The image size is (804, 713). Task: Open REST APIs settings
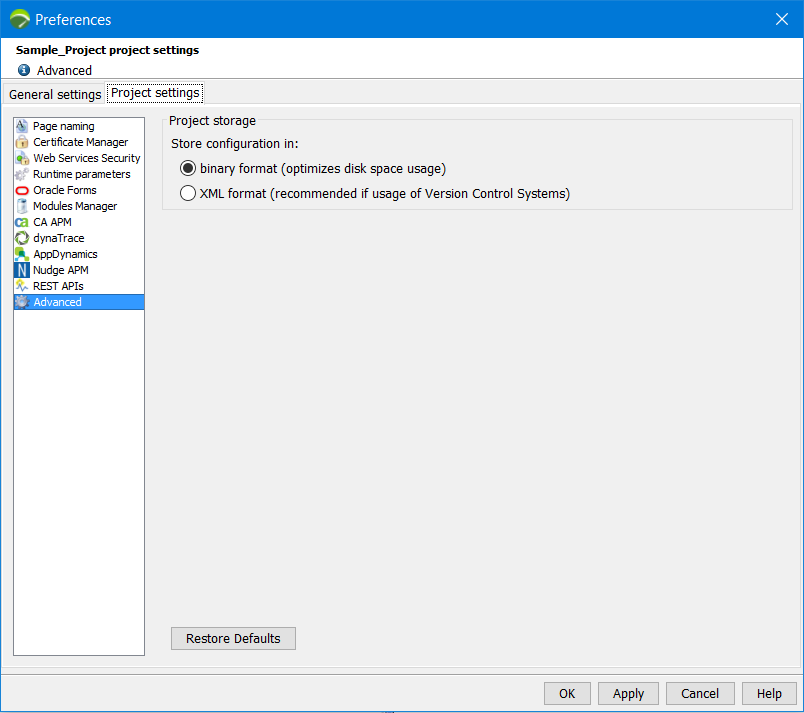click(58, 286)
